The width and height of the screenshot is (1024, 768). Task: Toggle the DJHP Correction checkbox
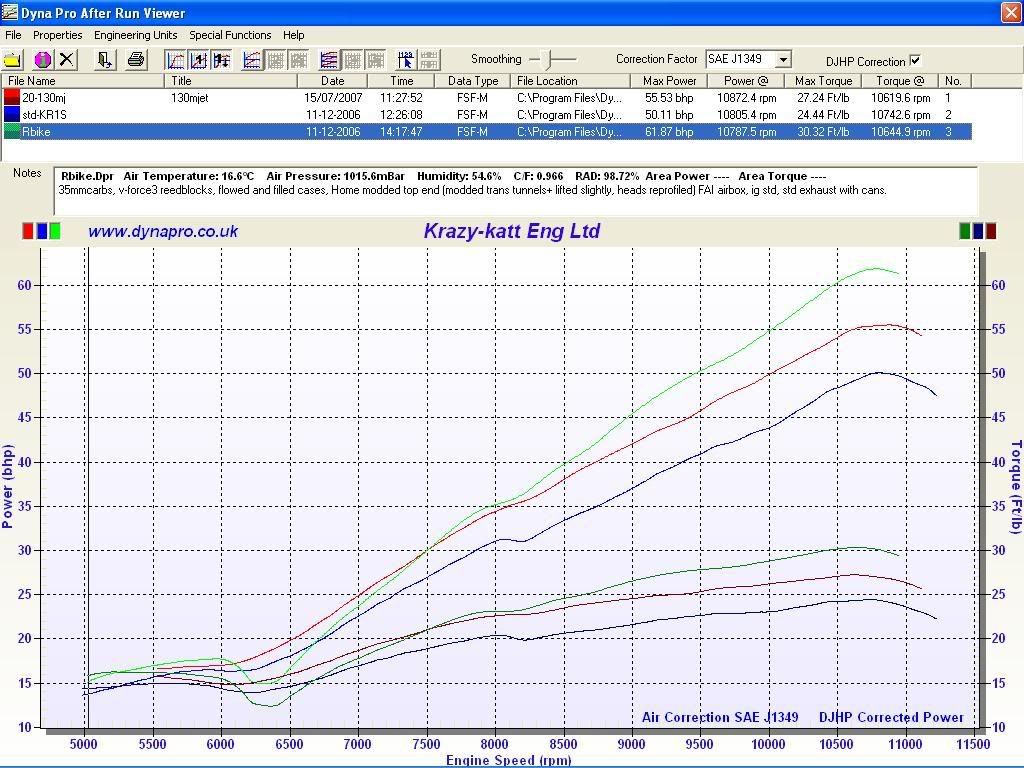click(916, 60)
